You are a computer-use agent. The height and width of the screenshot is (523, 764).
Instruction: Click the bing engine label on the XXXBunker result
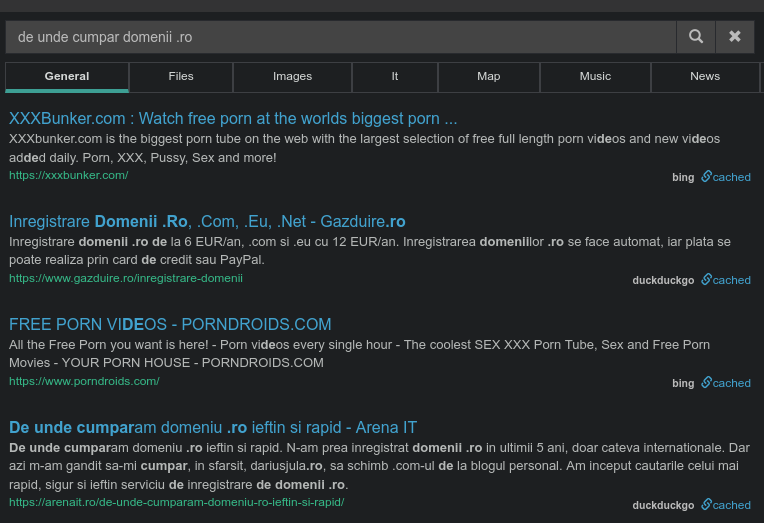point(683,177)
